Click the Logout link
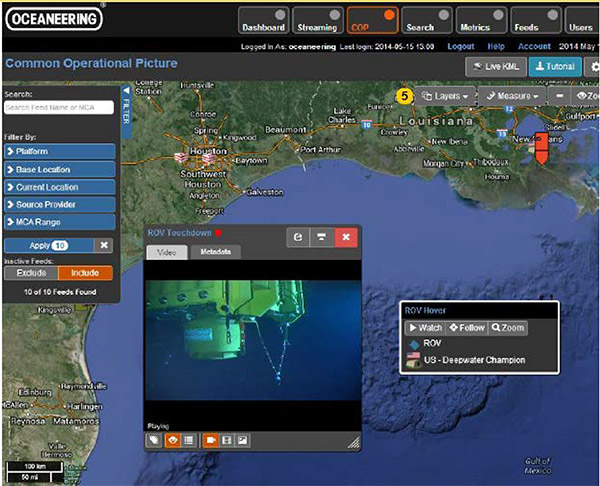The width and height of the screenshot is (600, 486). 461,46
